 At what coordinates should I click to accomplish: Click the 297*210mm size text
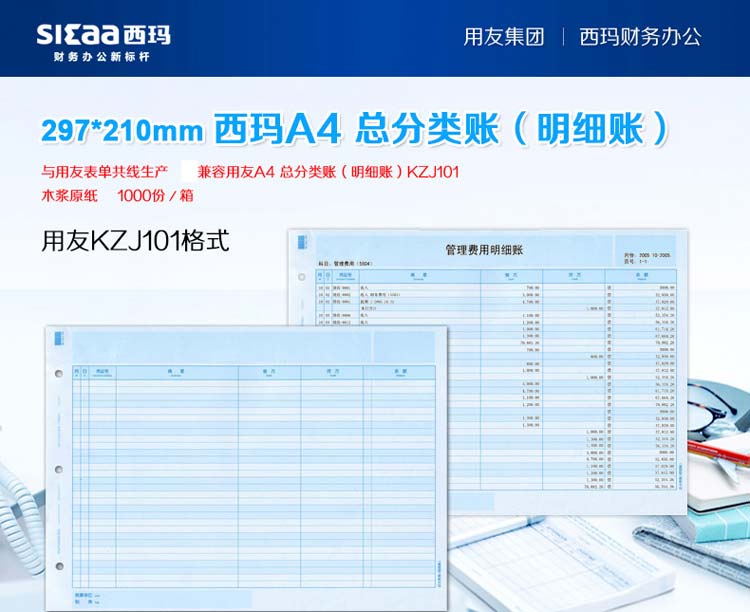(x=122, y=130)
